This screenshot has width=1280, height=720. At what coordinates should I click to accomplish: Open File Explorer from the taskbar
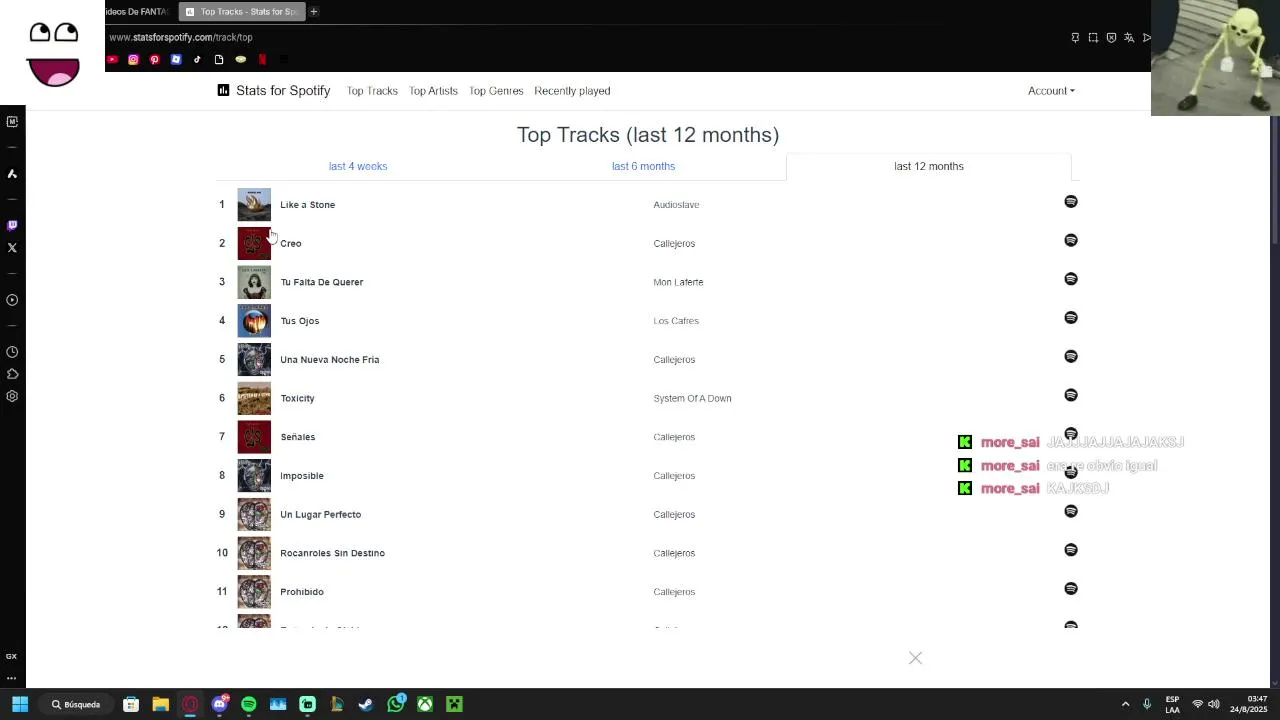click(x=160, y=704)
